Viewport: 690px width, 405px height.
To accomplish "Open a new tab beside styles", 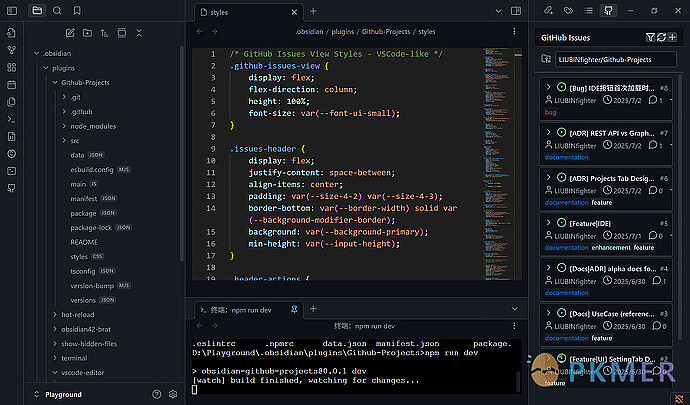I will (x=313, y=11).
